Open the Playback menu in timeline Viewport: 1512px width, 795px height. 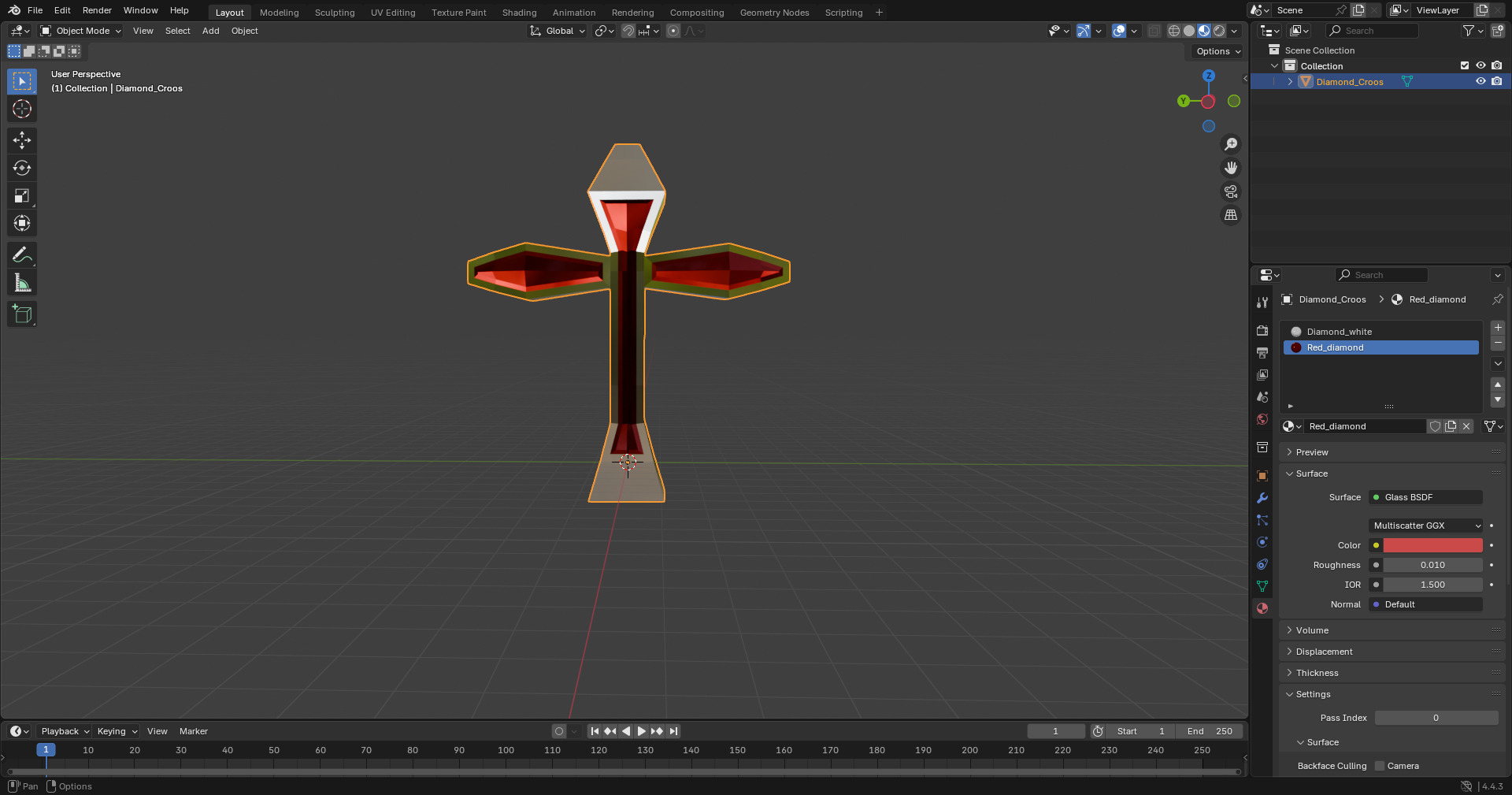point(65,731)
